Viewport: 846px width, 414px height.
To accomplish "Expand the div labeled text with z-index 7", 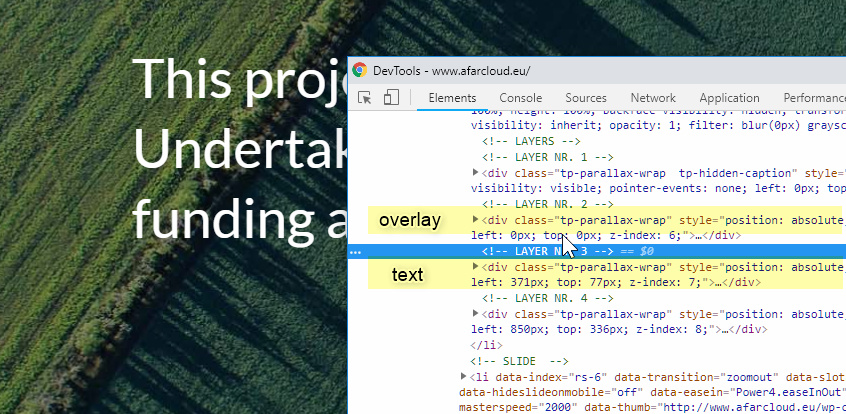I will coord(475,267).
